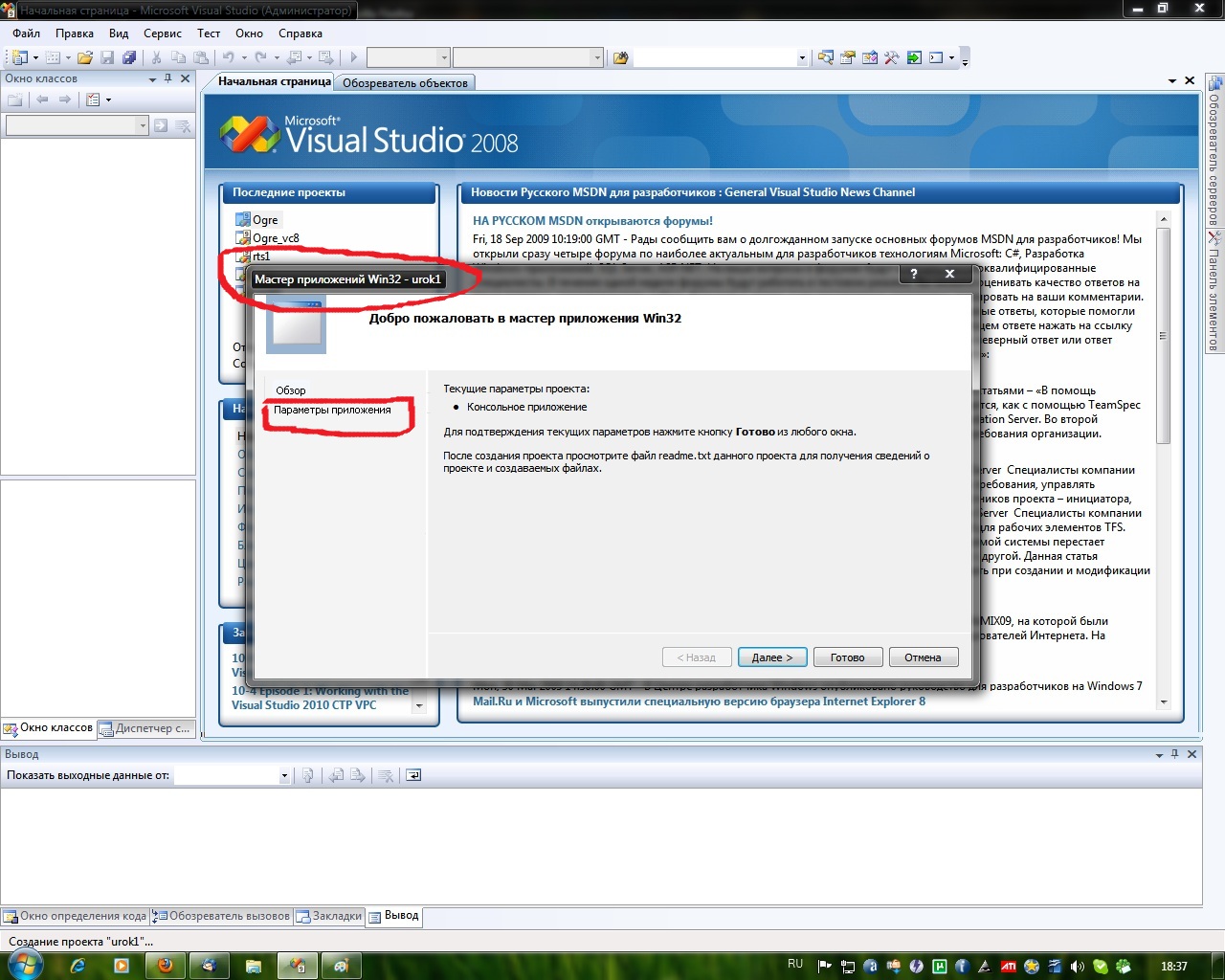Switch to the Диспетчер tab beside Окно классов
The image size is (1225, 980).
click(145, 728)
